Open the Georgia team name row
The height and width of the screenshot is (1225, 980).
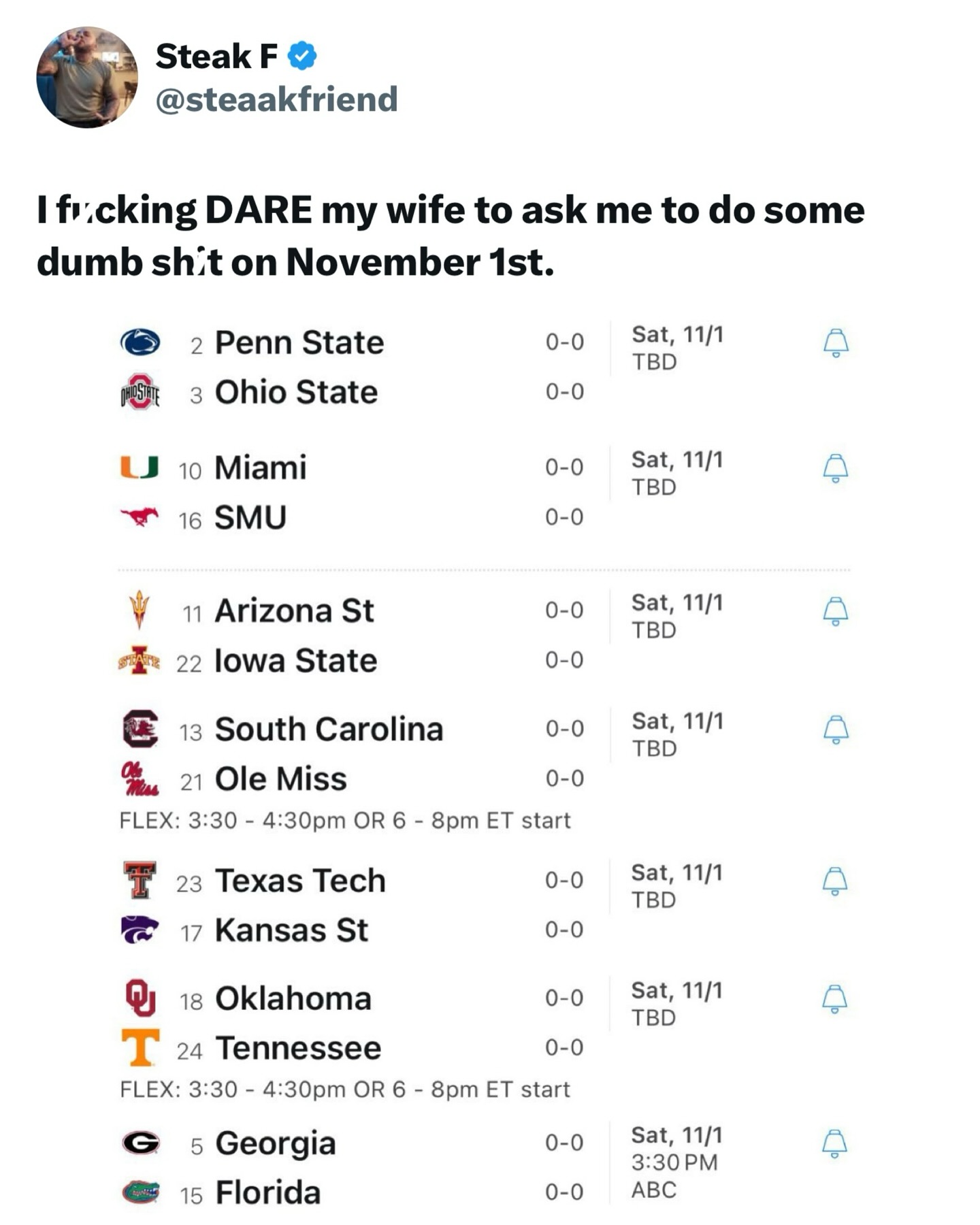pos(276,1143)
